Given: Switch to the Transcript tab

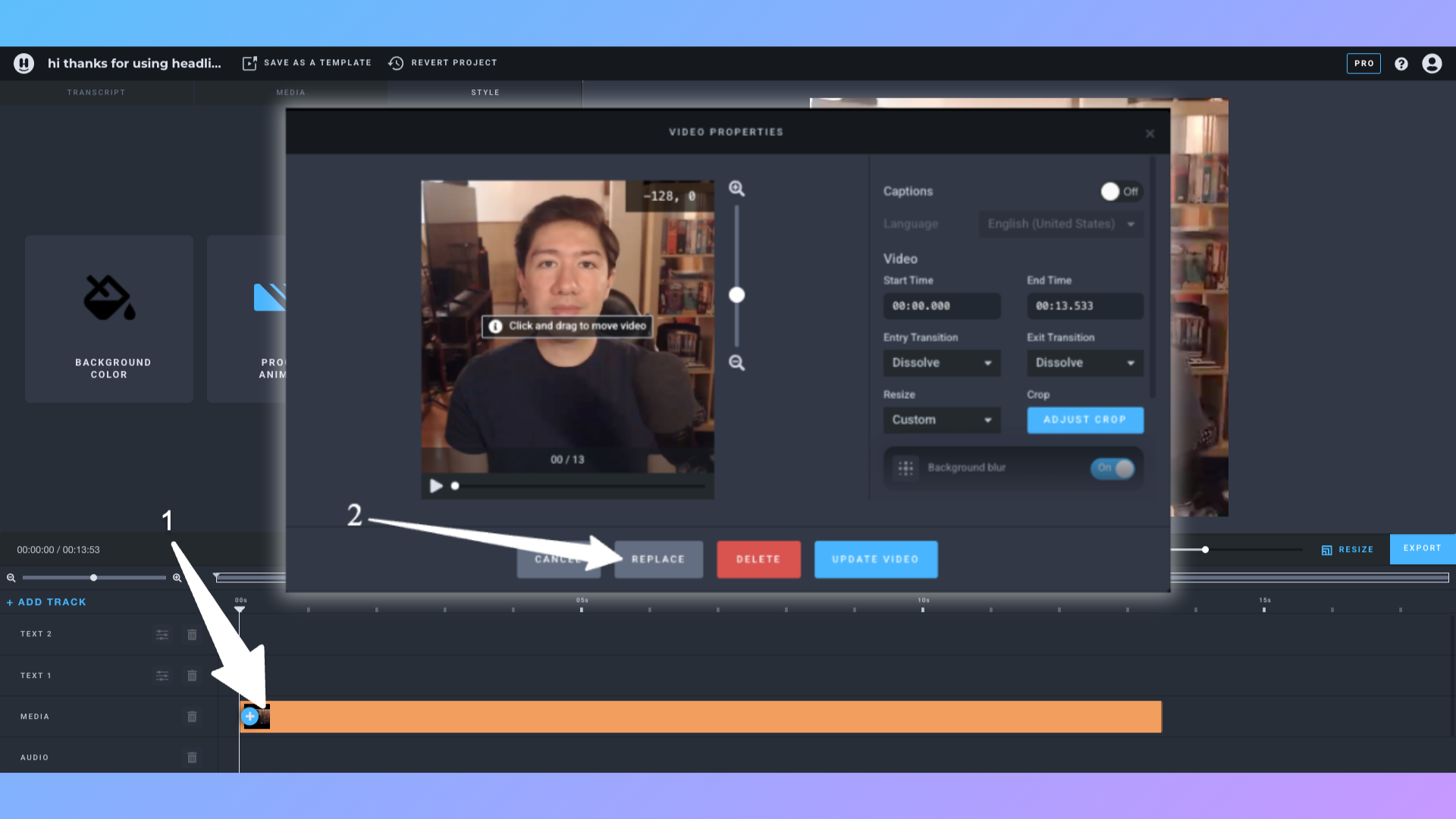Looking at the screenshot, I should [96, 93].
